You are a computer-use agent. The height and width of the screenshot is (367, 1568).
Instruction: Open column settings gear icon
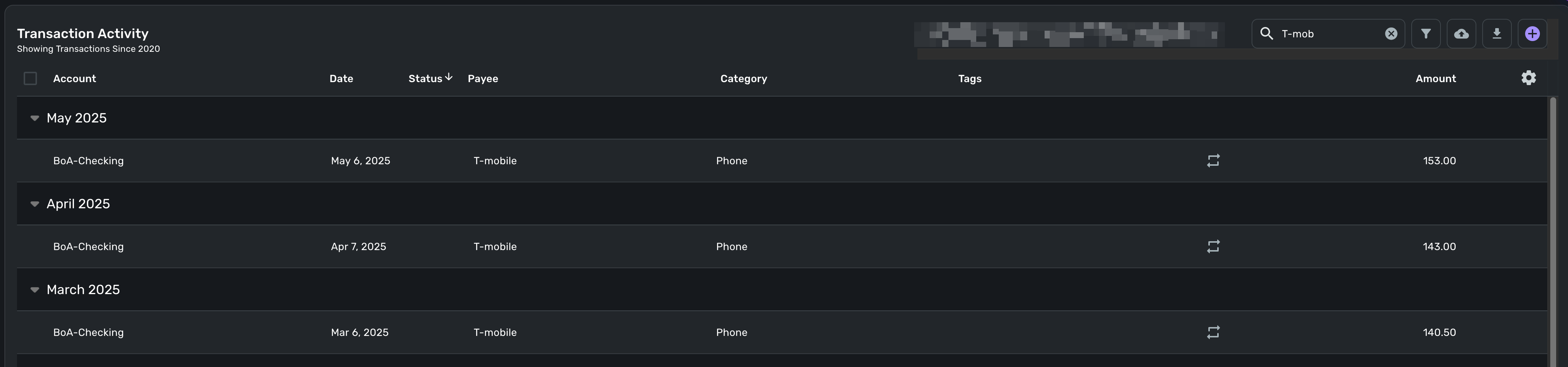point(1528,78)
